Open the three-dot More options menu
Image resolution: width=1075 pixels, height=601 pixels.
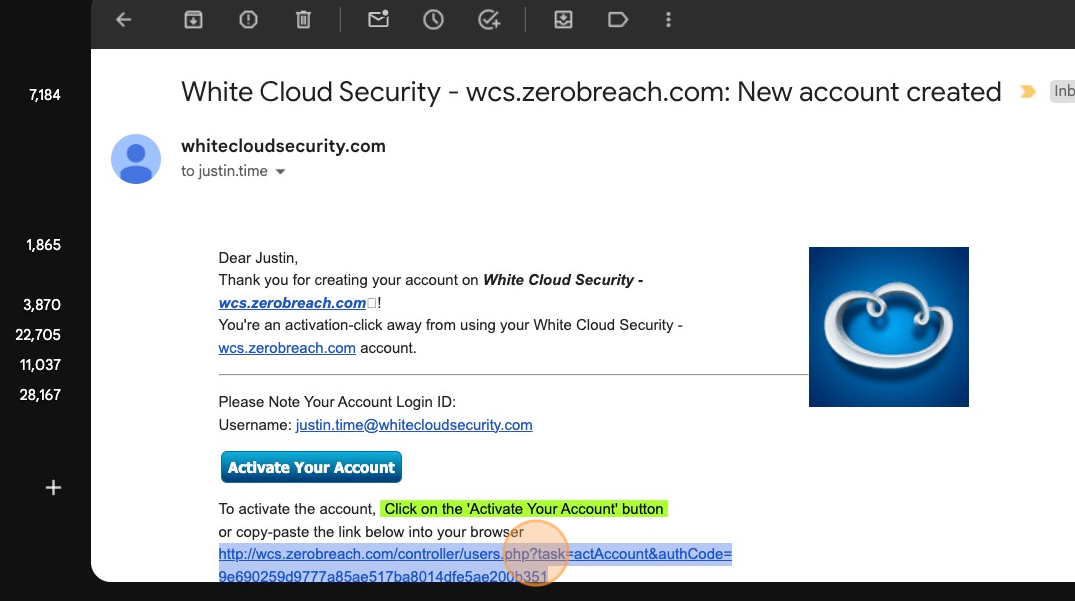pyautogui.click(x=669, y=20)
